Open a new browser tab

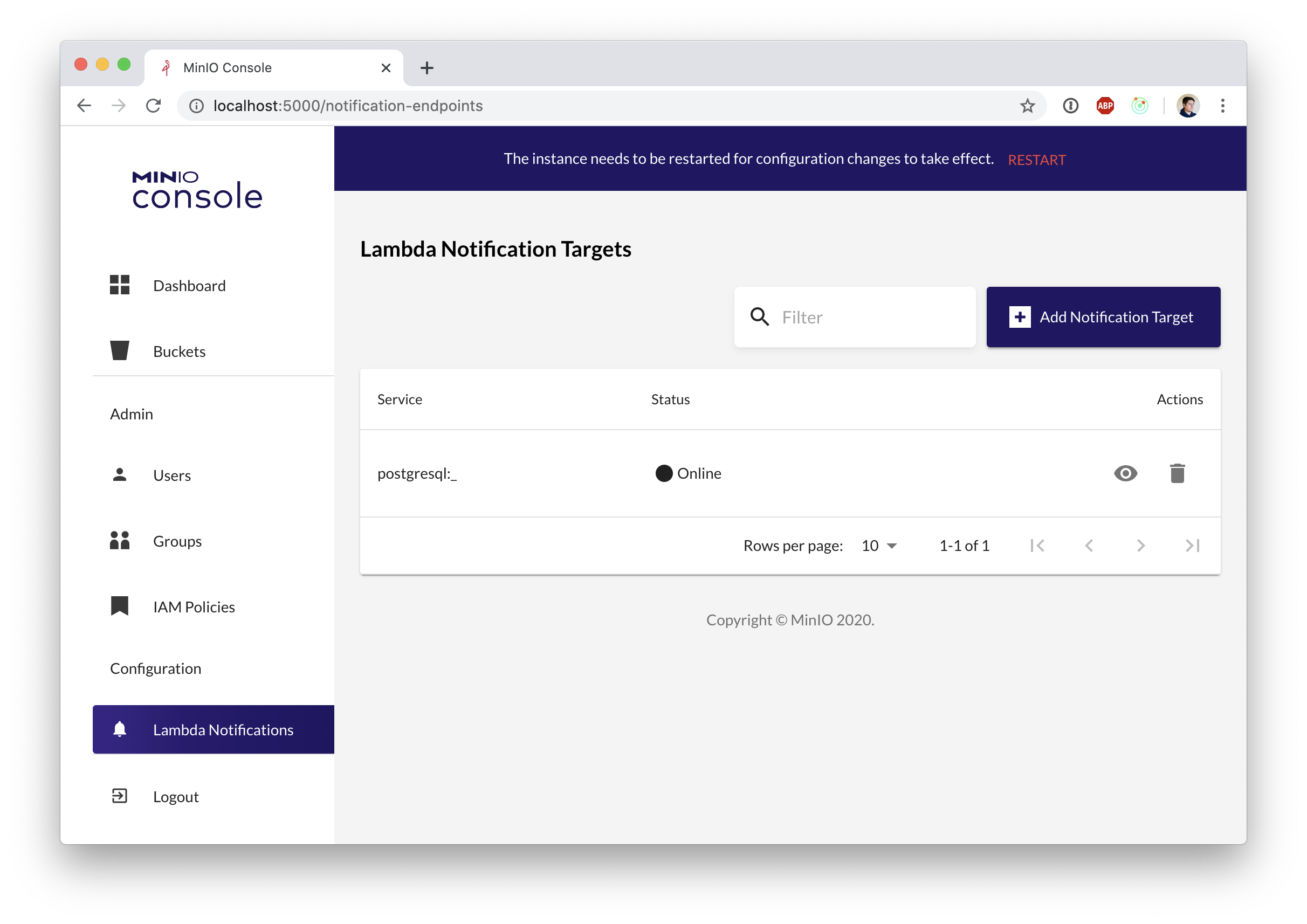[427, 68]
